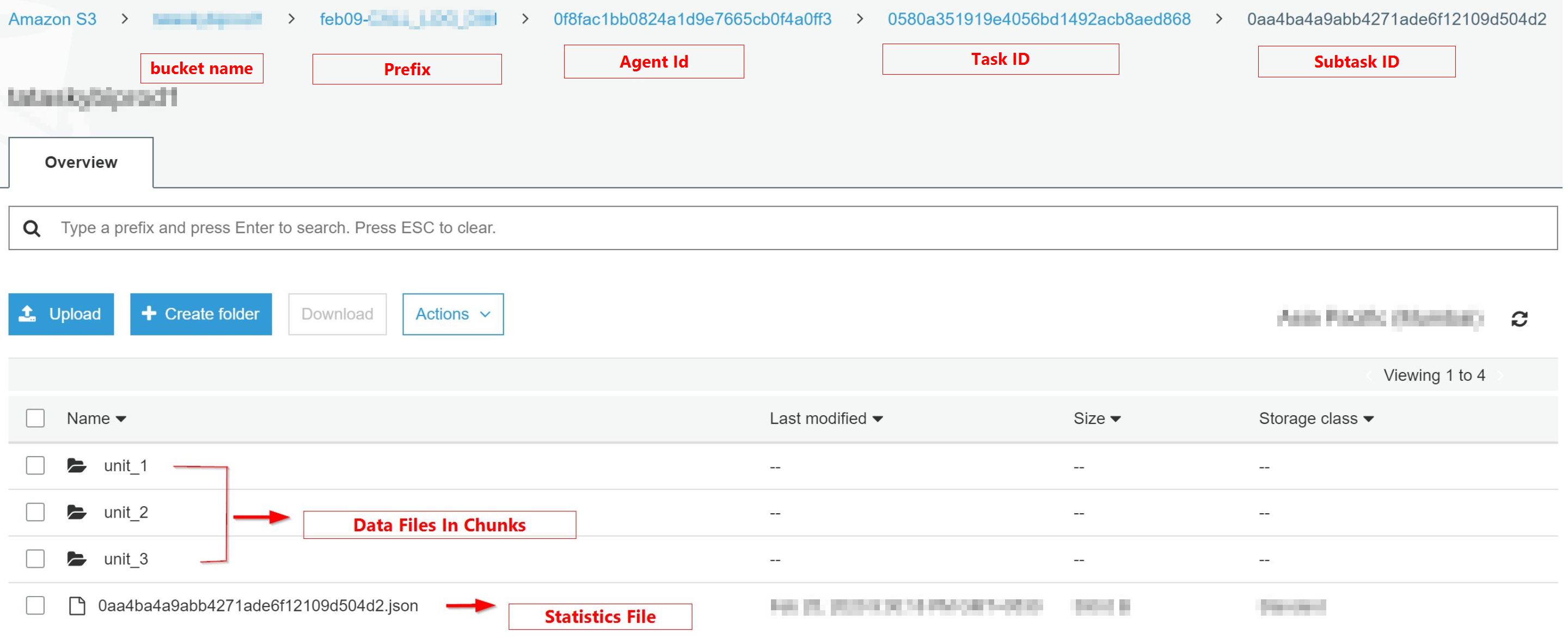Toggle the checkbox for unit_2 folder
The height and width of the screenshot is (644, 1568).
coord(34,511)
